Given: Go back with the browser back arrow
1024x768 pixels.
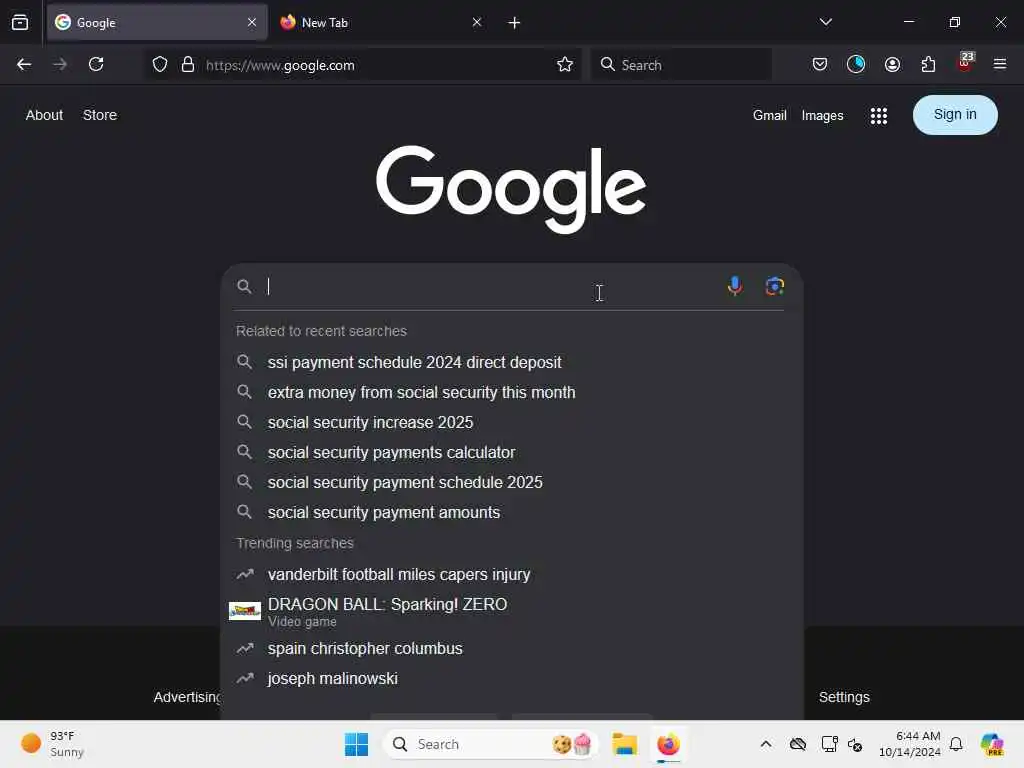Looking at the screenshot, I should [24, 64].
